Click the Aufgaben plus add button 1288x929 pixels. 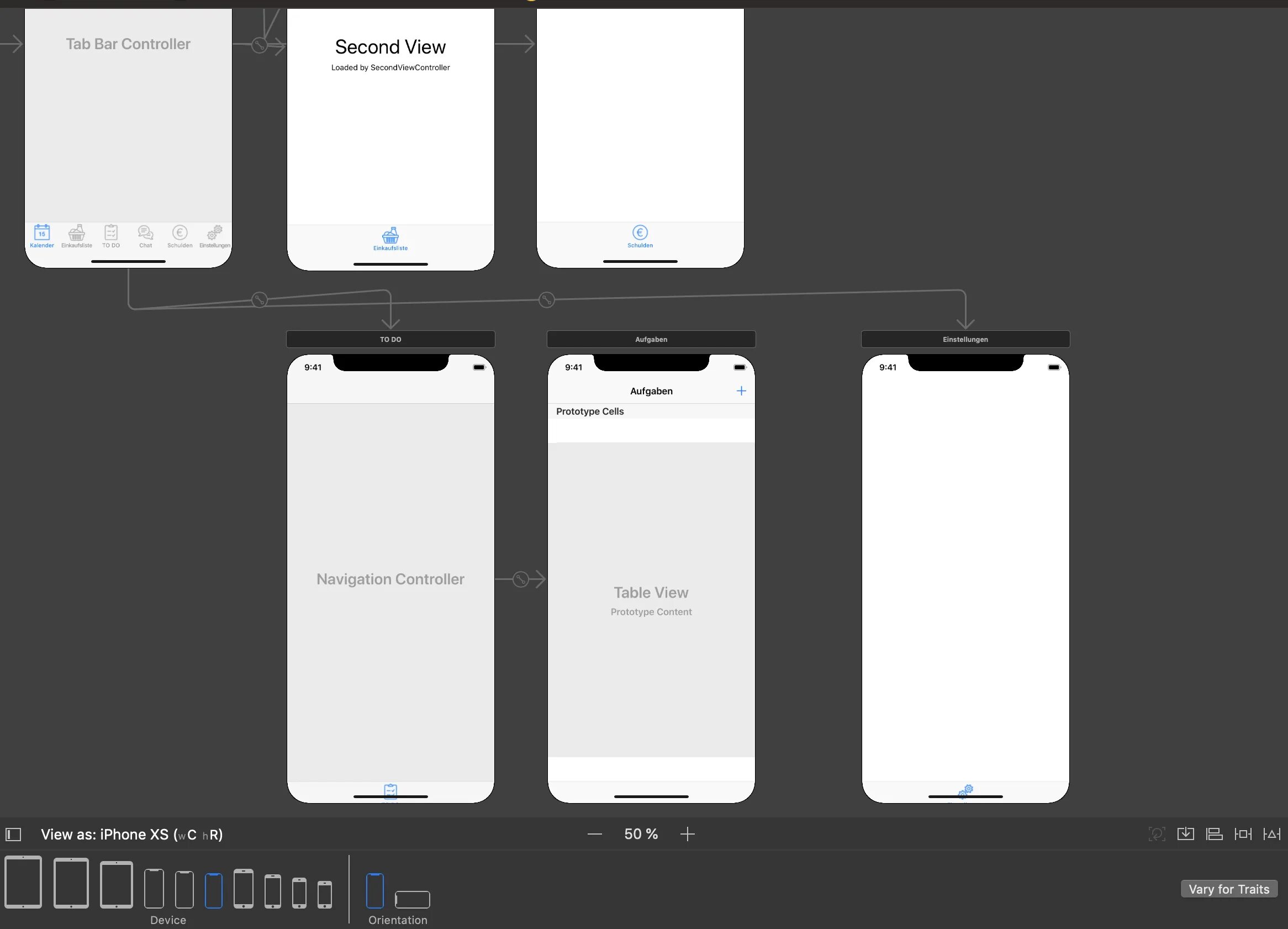[741, 391]
